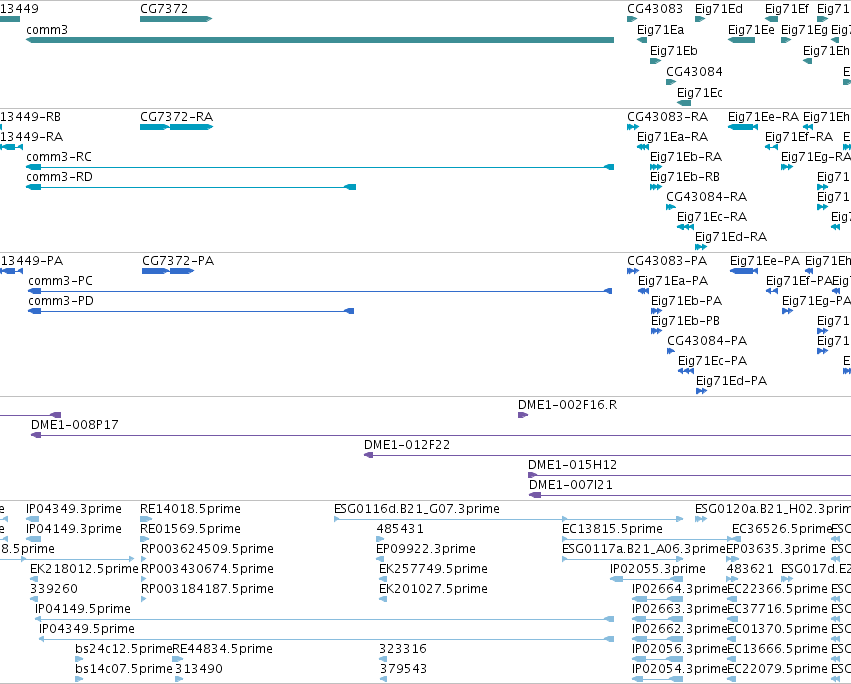Click the EK218012.5prime EST label

84,569
